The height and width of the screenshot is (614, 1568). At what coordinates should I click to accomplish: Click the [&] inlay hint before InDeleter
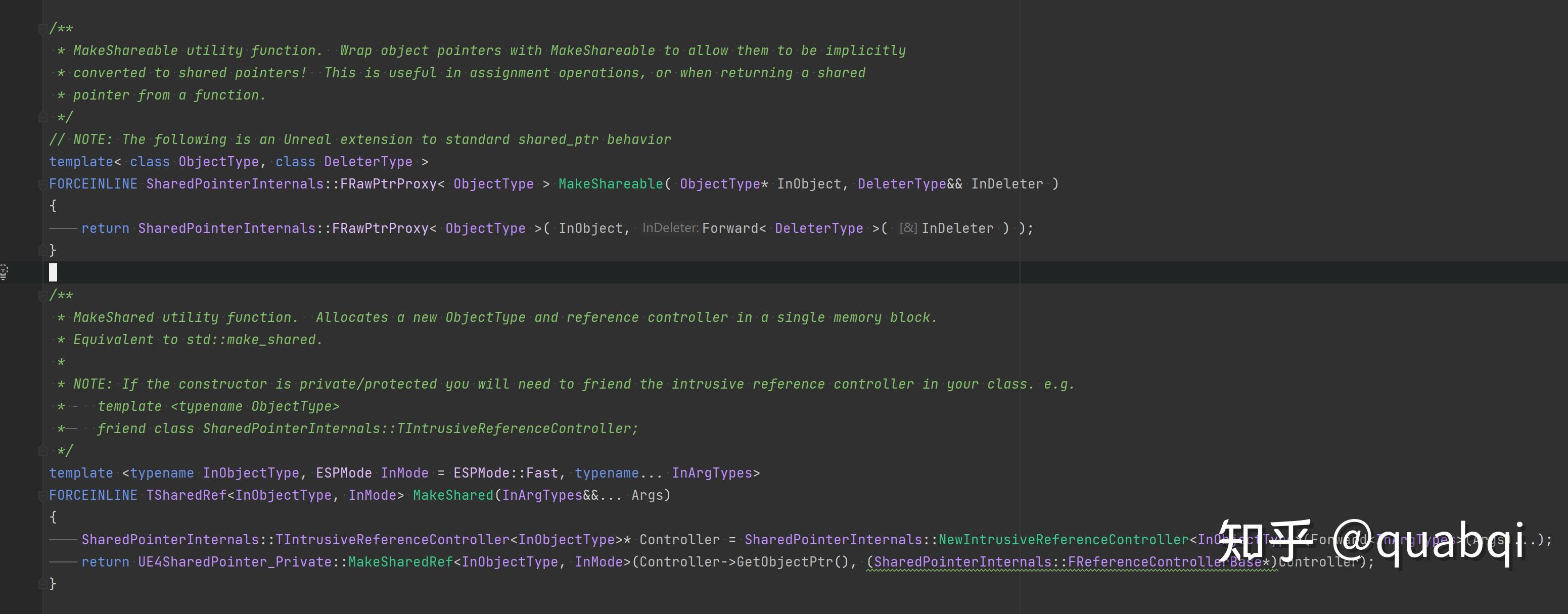tap(907, 228)
